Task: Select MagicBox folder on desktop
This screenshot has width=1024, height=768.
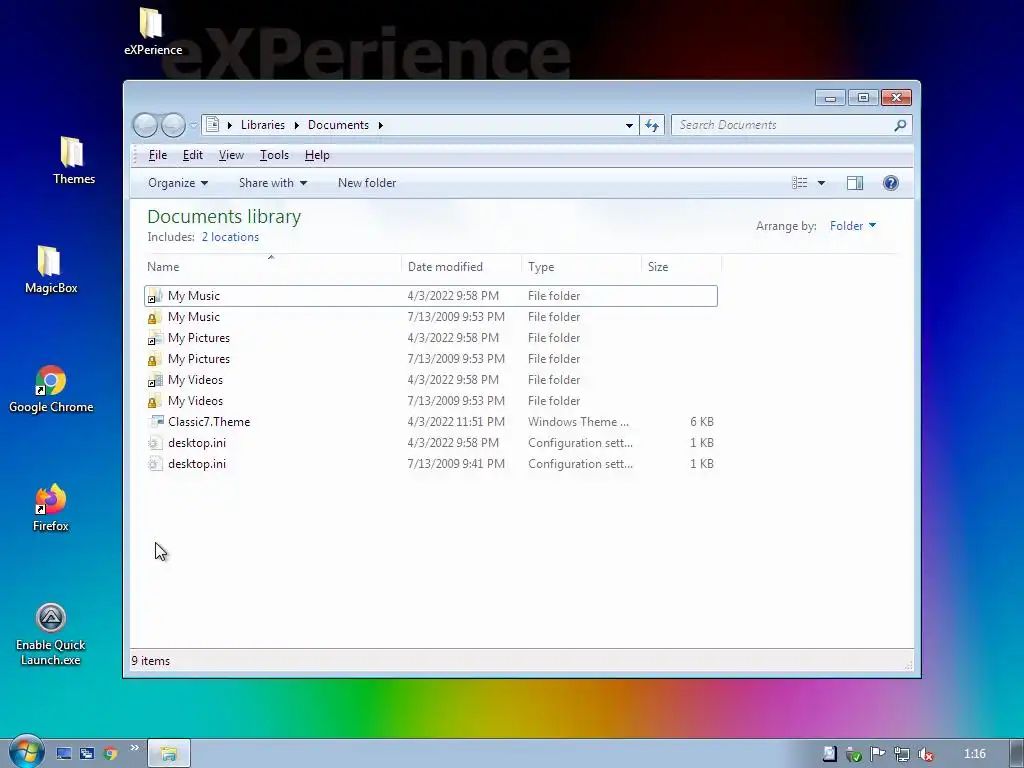Action: click(x=51, y=270)
